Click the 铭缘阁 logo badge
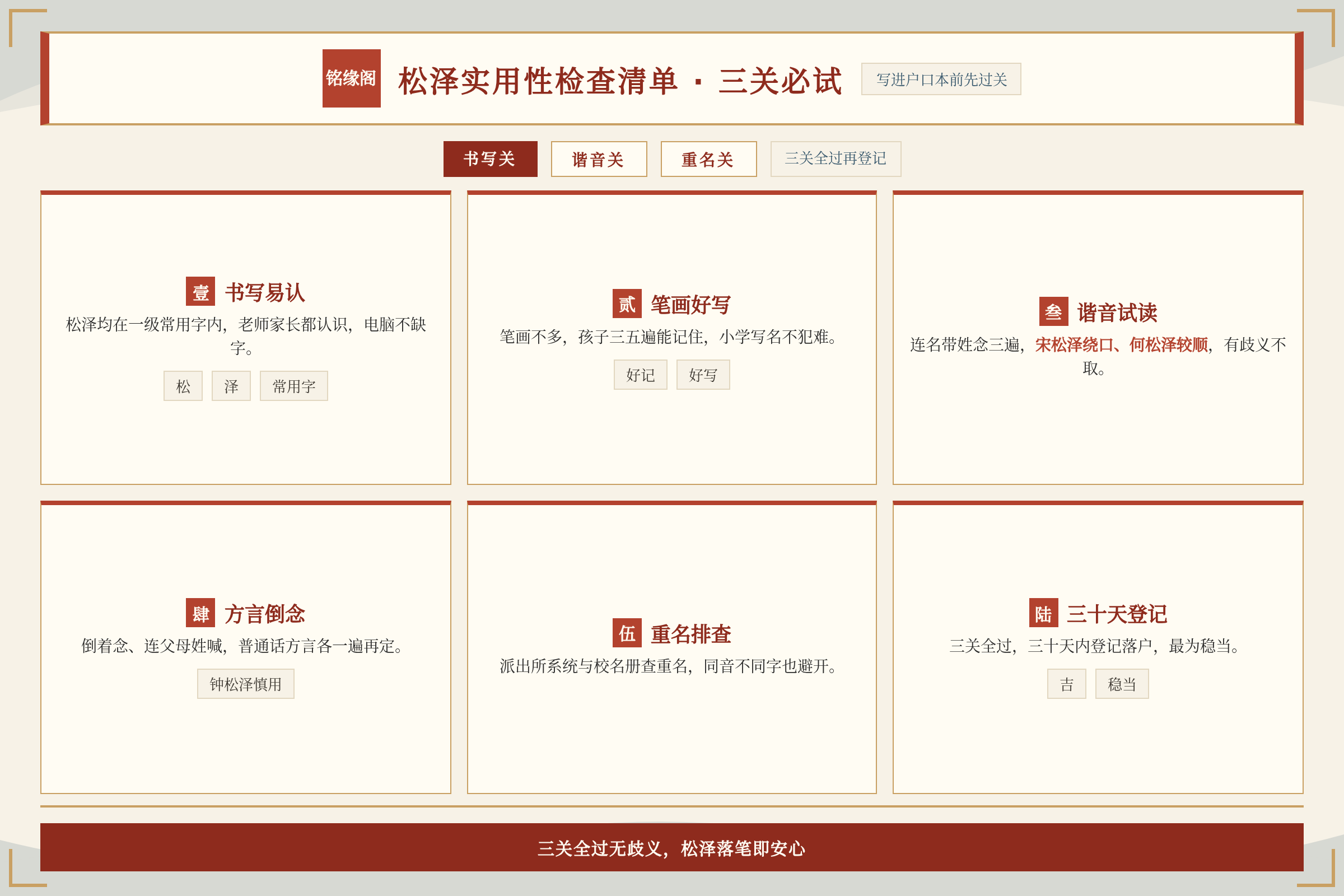The width and height of the screenshot is (1344, 896). [x=352, y=78]
